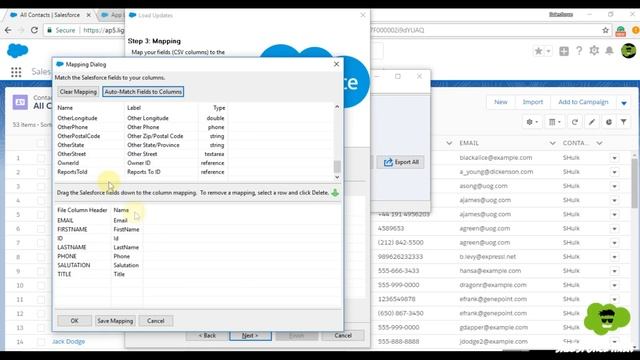Bookmark this page with star icon

click(605, 30)
